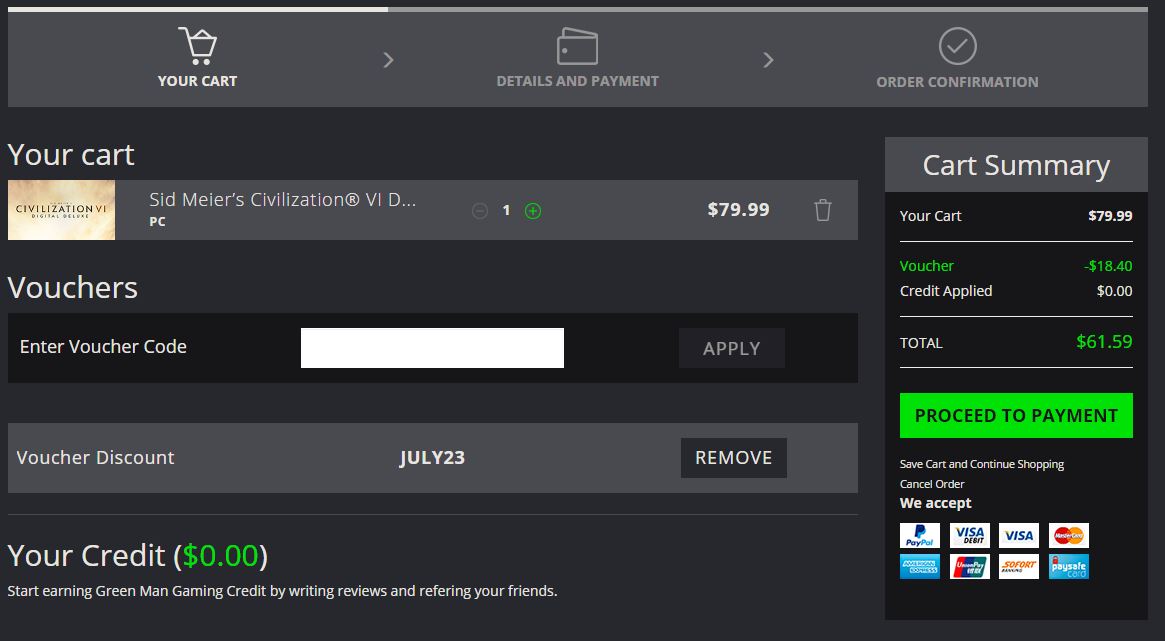Click the Credit Applied $0.00 value

coord(1114,291)
